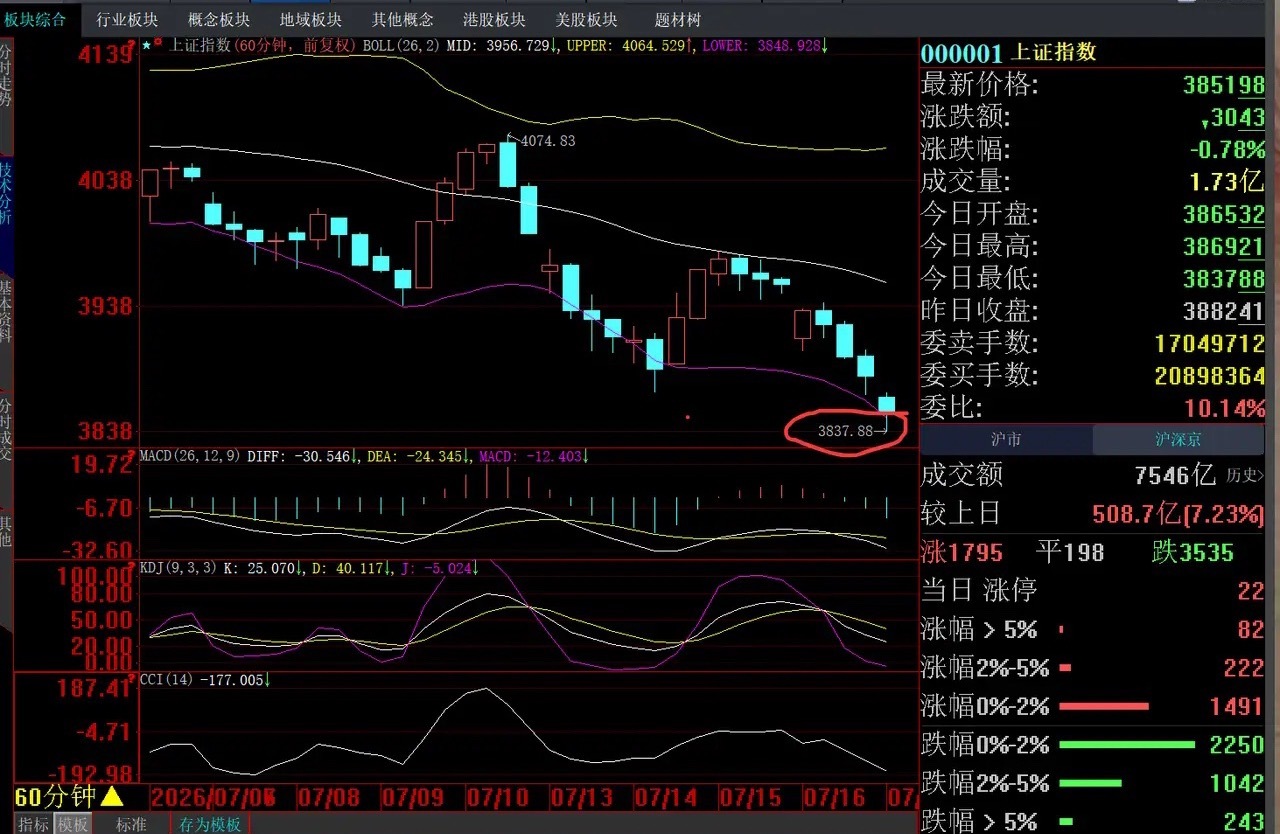
Task: Click the 指标 button at bottom
Action: [x=34, y=824]
